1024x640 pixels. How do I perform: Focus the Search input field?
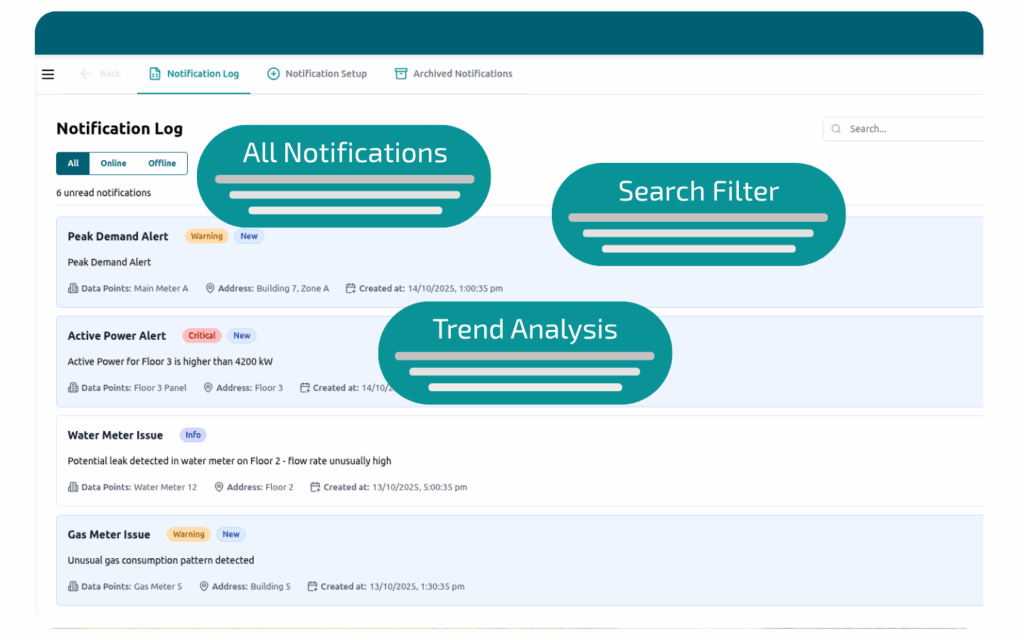click(x=910, y=129)
